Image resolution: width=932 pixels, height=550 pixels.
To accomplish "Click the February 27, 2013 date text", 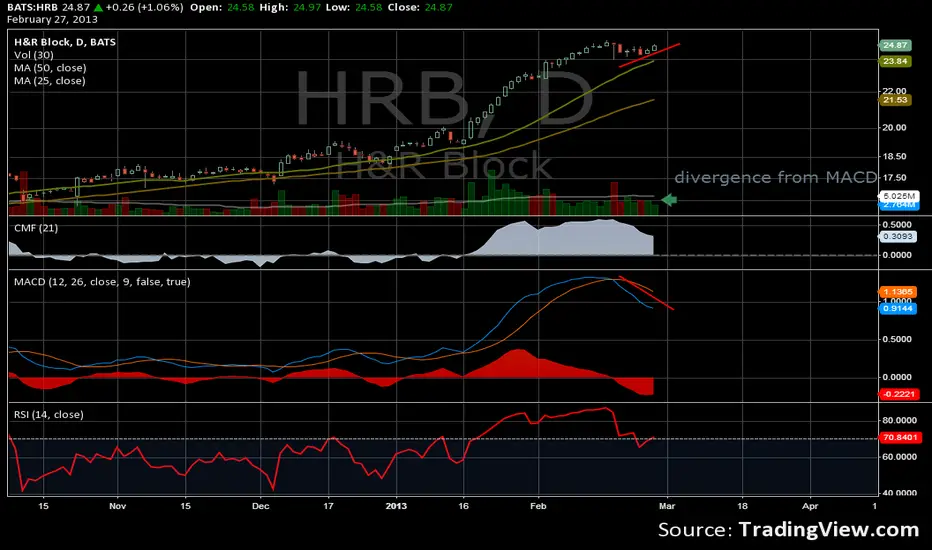I will [x=52, y=19].
